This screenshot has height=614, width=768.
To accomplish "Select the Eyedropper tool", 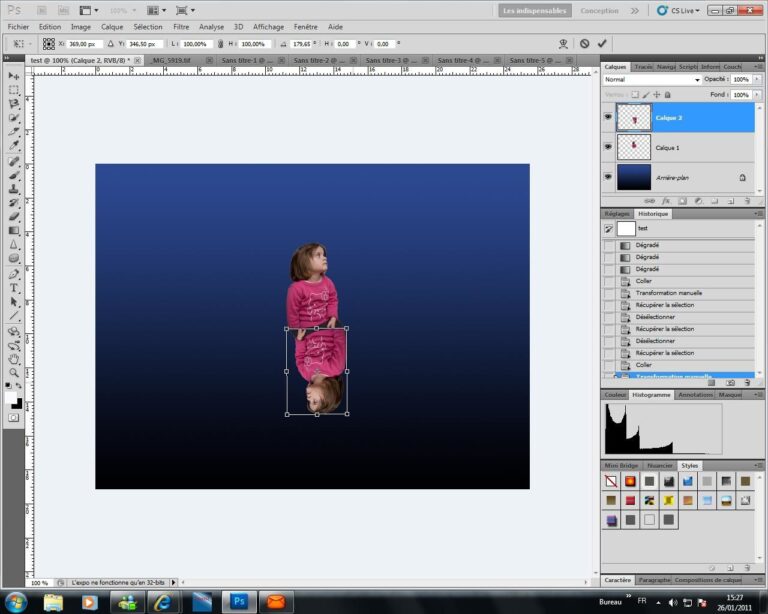I will (x=14, y=145).
